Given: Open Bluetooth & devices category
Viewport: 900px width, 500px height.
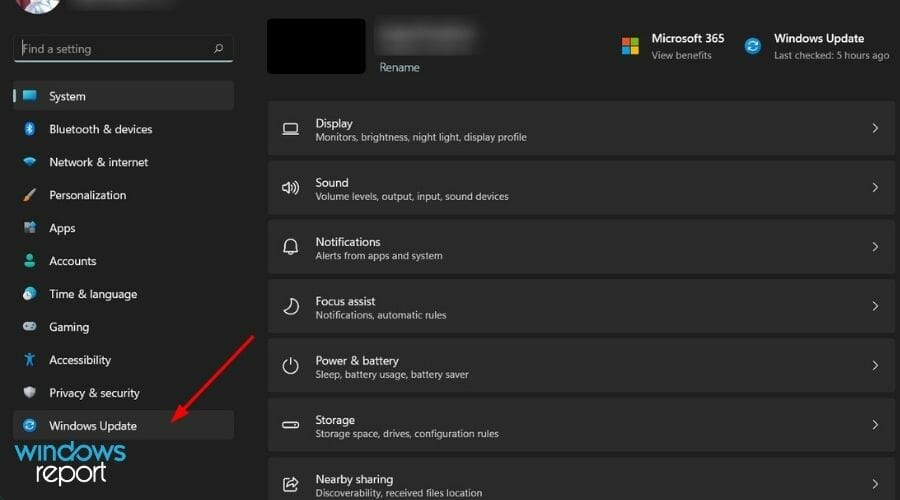Looking at the screenshot, I should [x=123, y=129].
